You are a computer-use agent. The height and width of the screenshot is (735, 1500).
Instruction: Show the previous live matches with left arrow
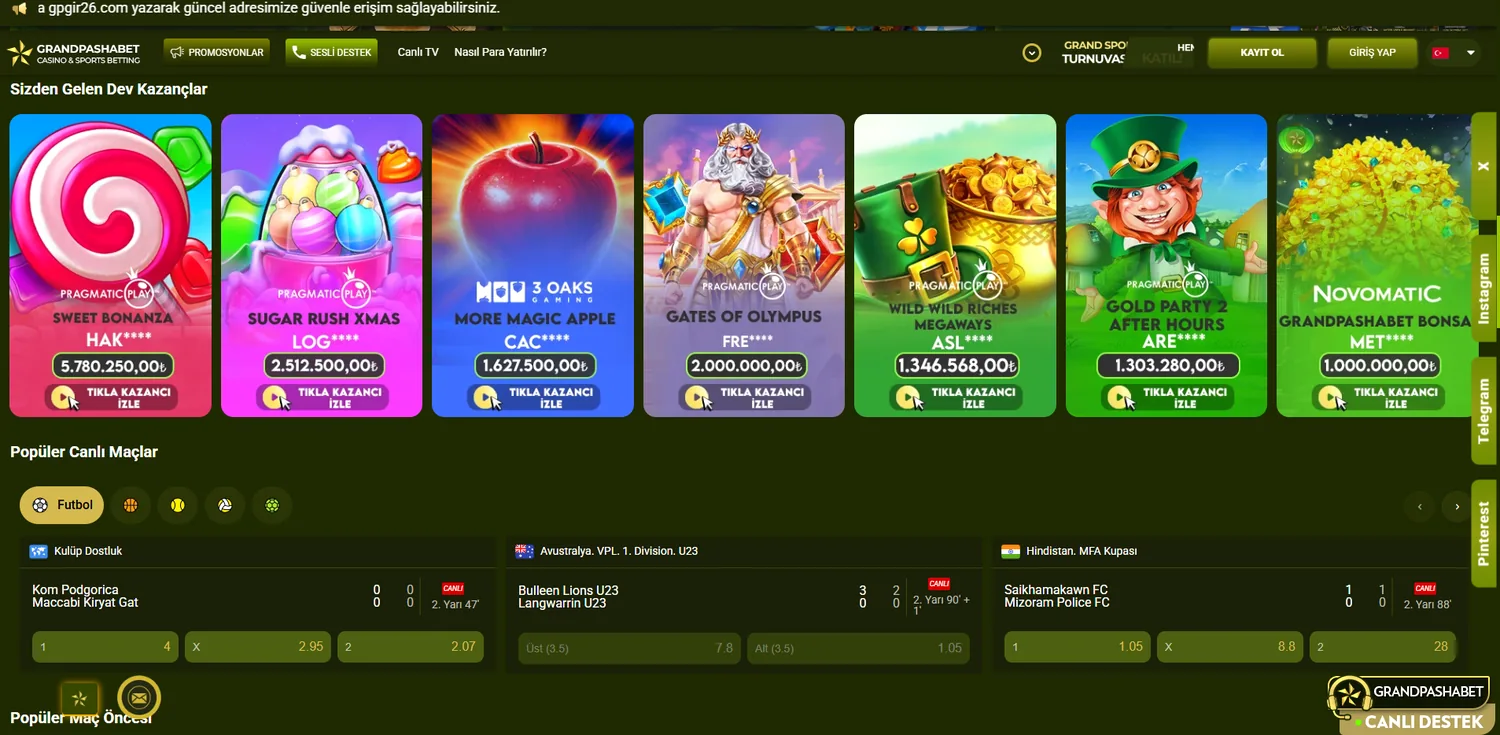[1419, 507]
